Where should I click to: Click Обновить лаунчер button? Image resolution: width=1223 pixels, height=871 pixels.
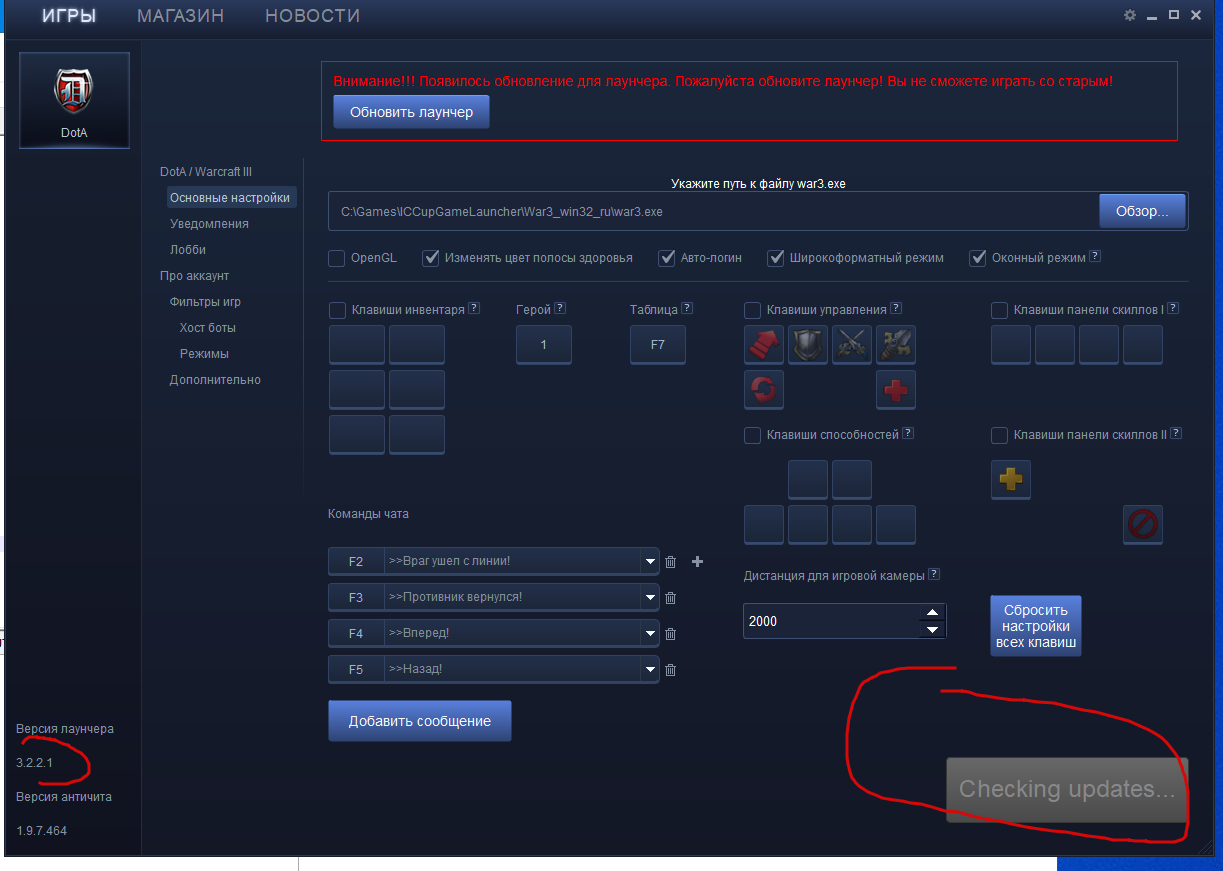pos(411,113)
